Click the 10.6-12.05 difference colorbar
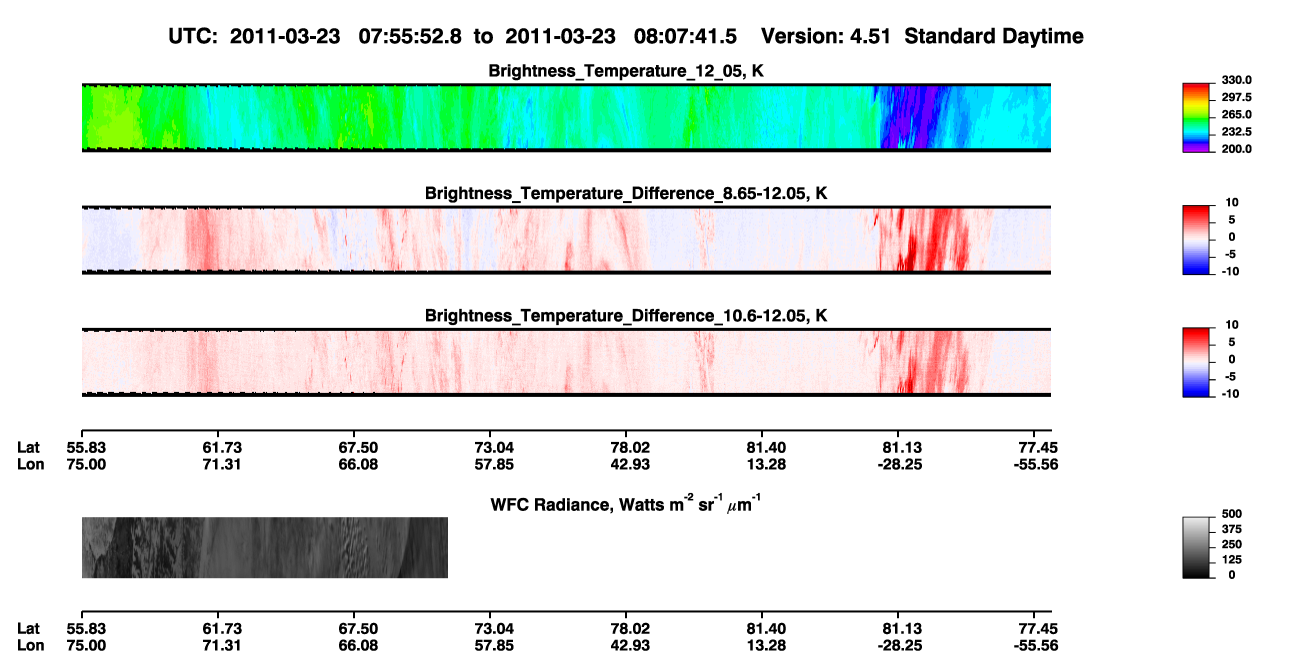The width and height of the screenshot is (1300, 667). tap(1198, 362)
